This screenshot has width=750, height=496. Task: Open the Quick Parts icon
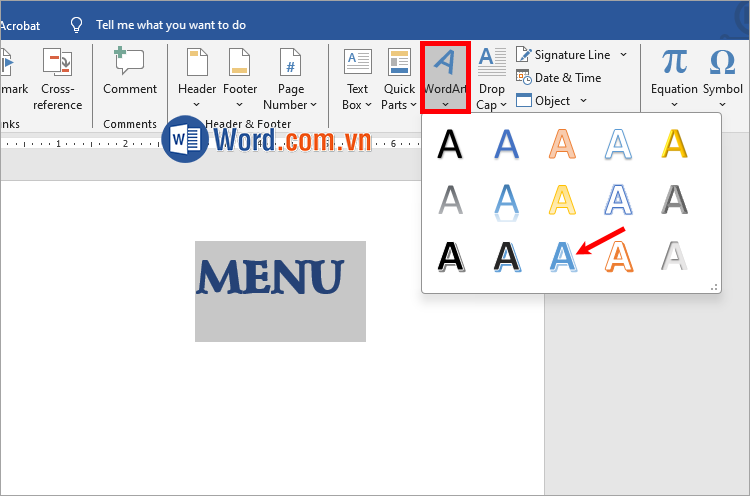coord(399,62)
